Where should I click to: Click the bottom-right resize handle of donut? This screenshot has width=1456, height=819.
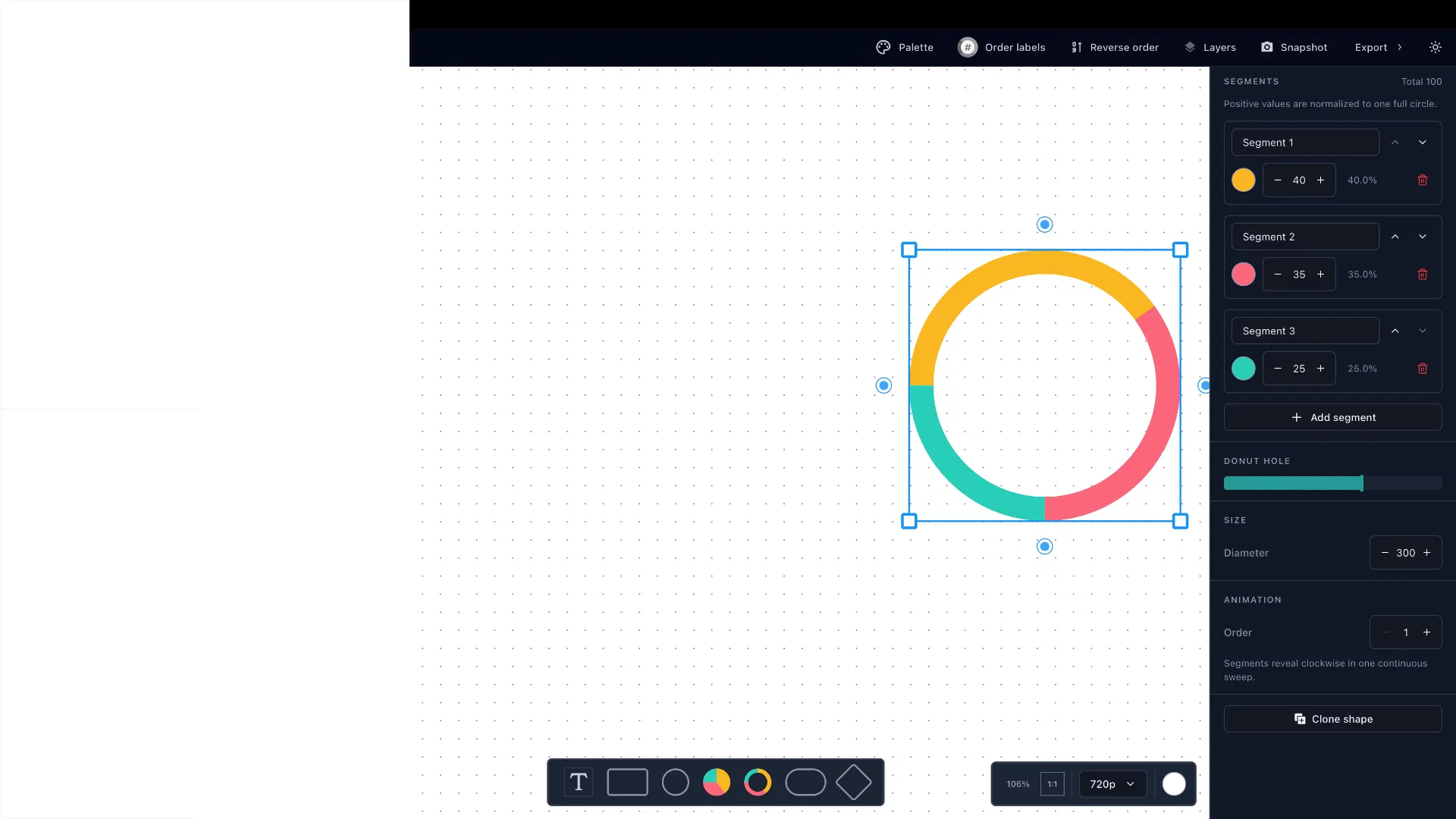tap(1180, 521)
